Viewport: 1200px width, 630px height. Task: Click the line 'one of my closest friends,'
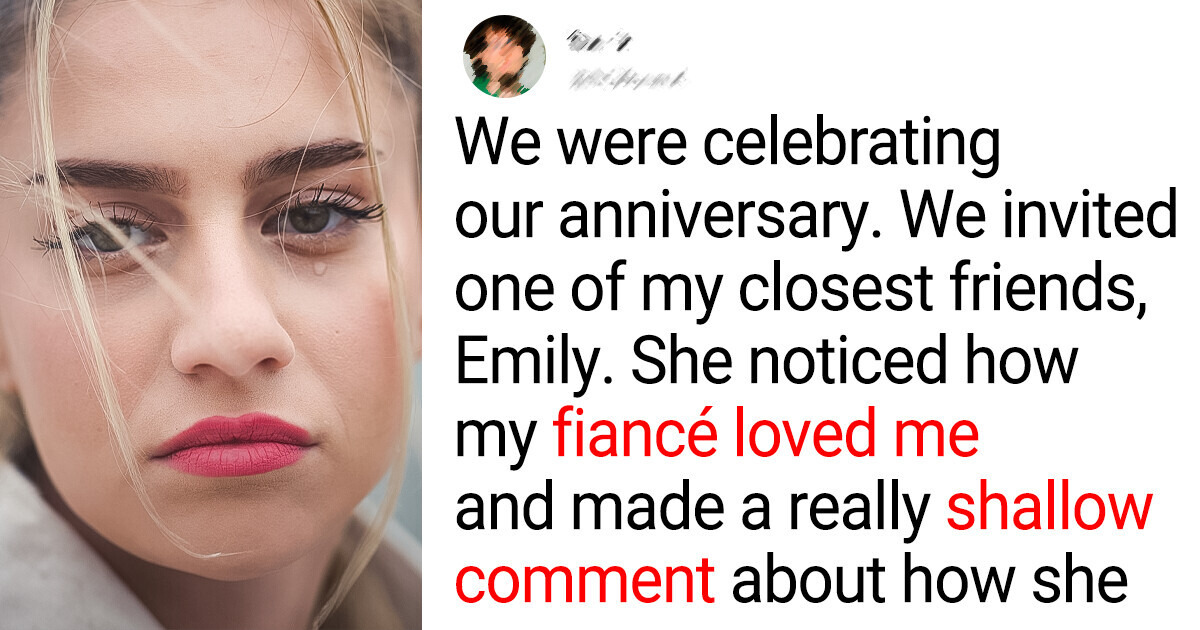tap(801, 293)
